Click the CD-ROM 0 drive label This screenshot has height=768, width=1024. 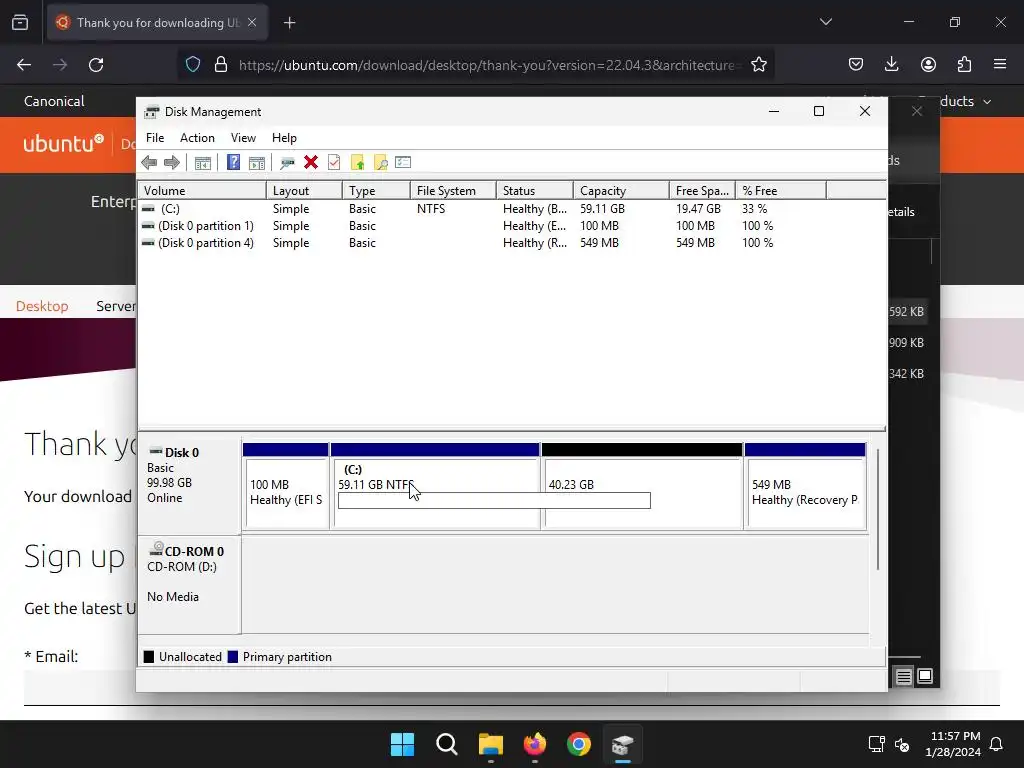pyautogui.click(x=189, y=584)
